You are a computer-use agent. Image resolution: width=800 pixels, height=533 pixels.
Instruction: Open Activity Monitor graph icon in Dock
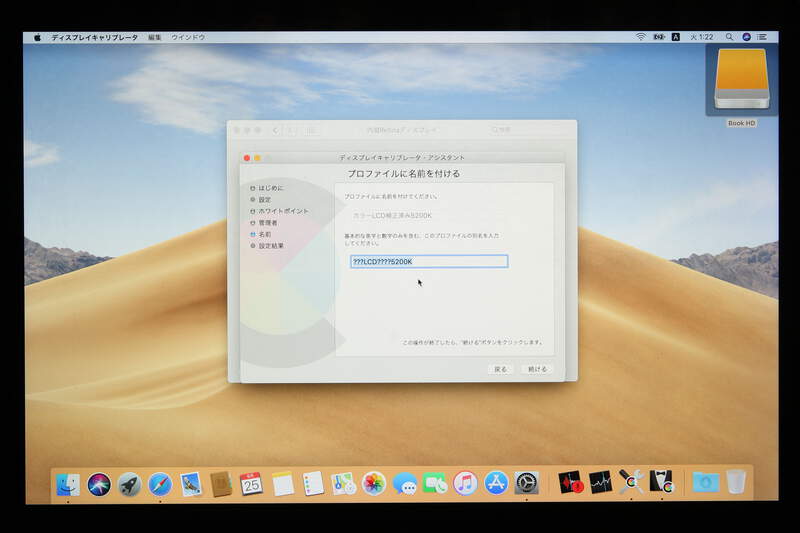[601, 483]
